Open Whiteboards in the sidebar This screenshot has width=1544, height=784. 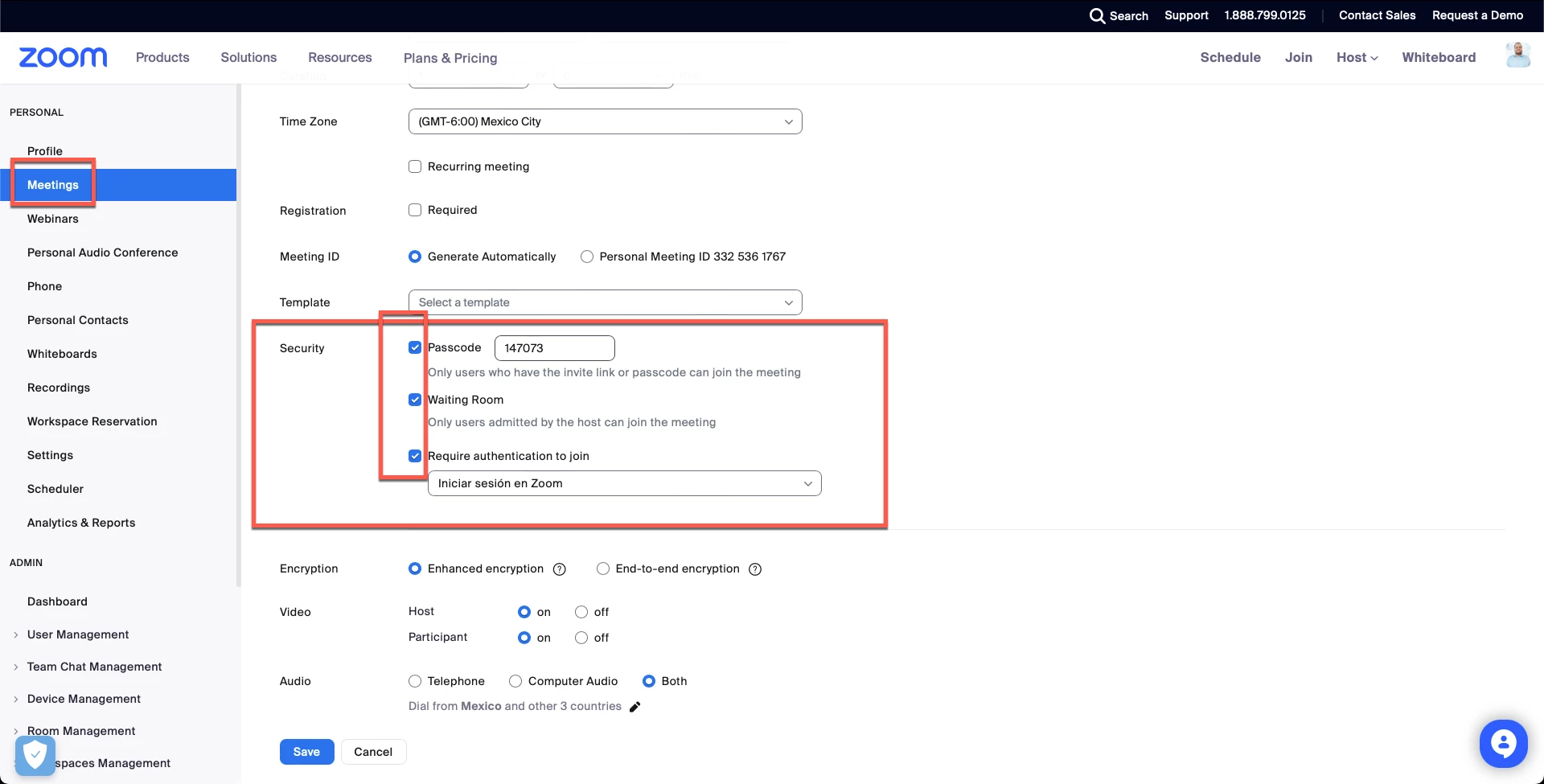click(62, 354)
